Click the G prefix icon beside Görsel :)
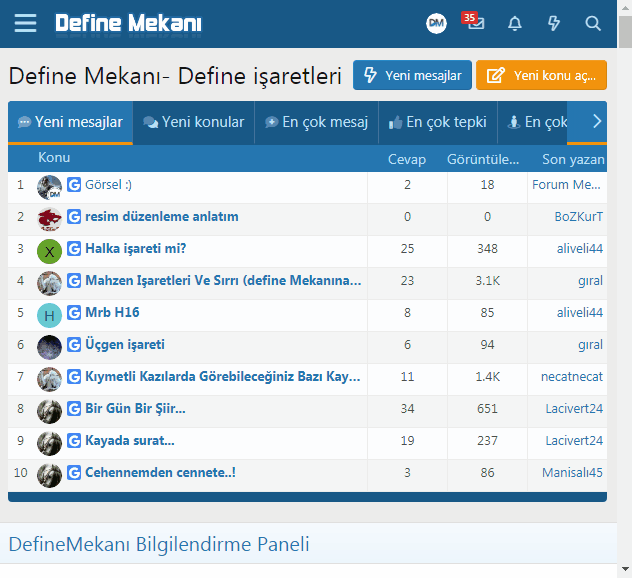Viewport: 632px width, 578px height. coord(74,185)
